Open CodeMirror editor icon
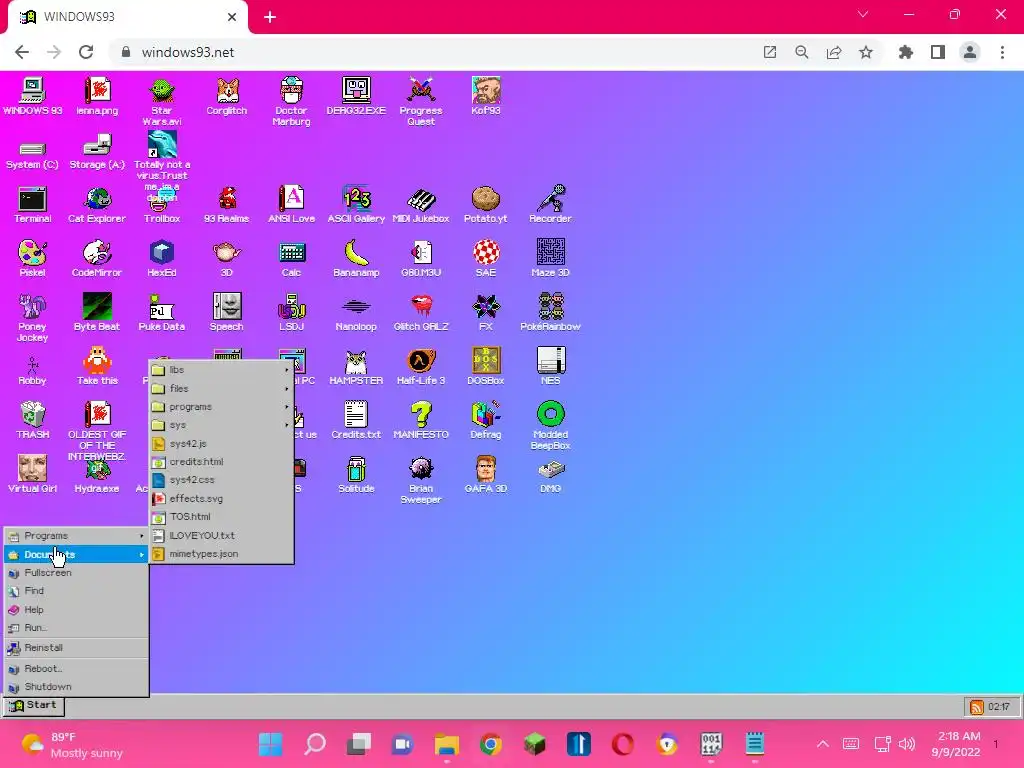 (x=97, y=259)
